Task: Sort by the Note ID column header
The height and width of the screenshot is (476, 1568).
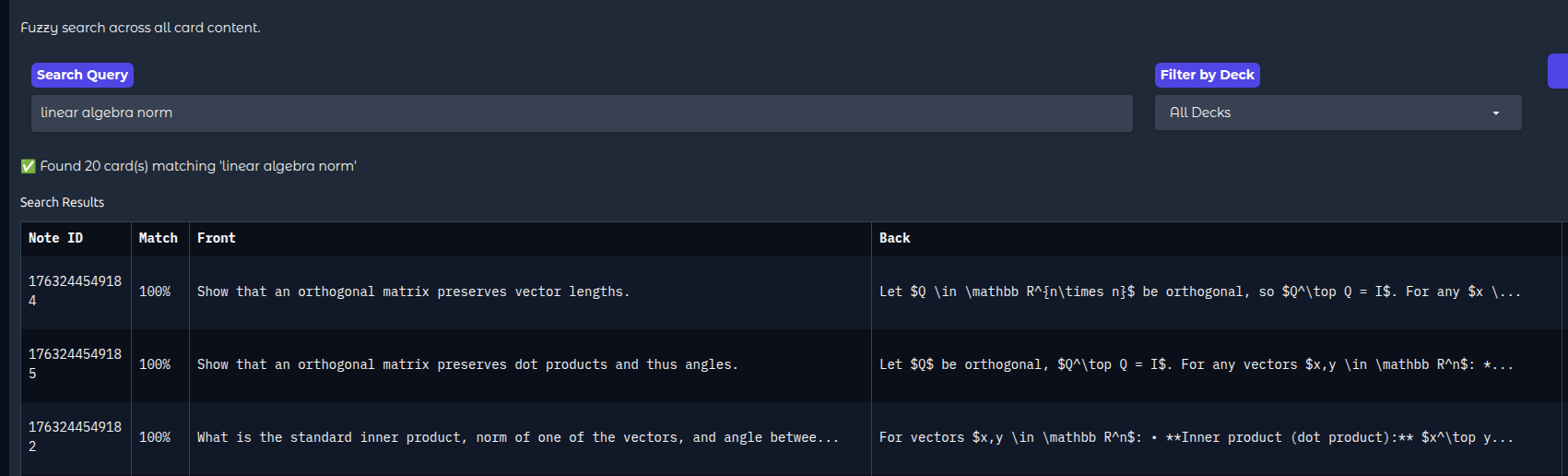Action: click(x=55, y=238)
